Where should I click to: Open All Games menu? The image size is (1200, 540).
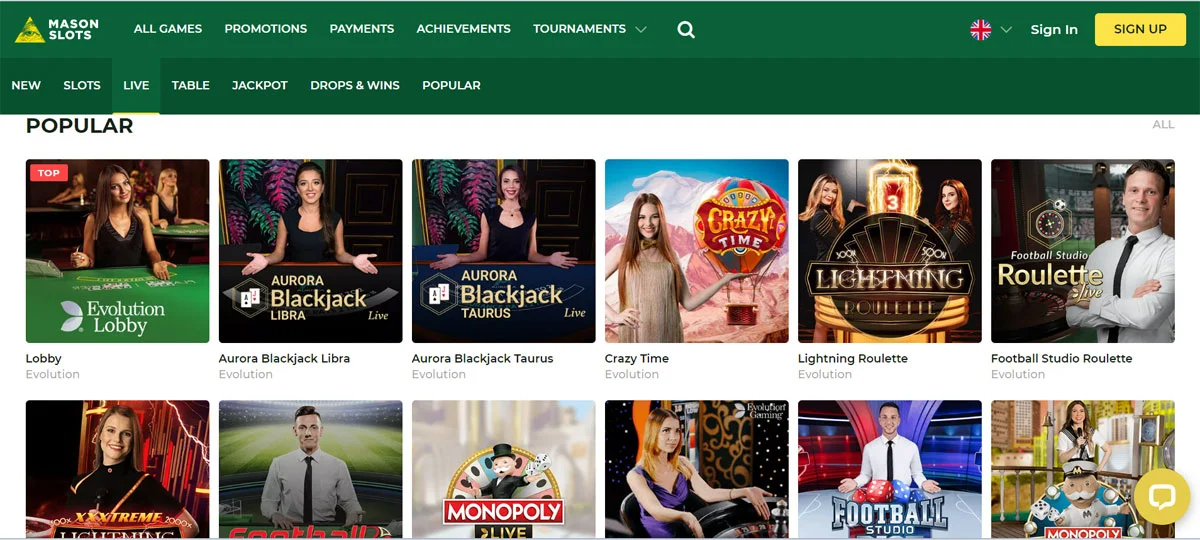[168, 29]
